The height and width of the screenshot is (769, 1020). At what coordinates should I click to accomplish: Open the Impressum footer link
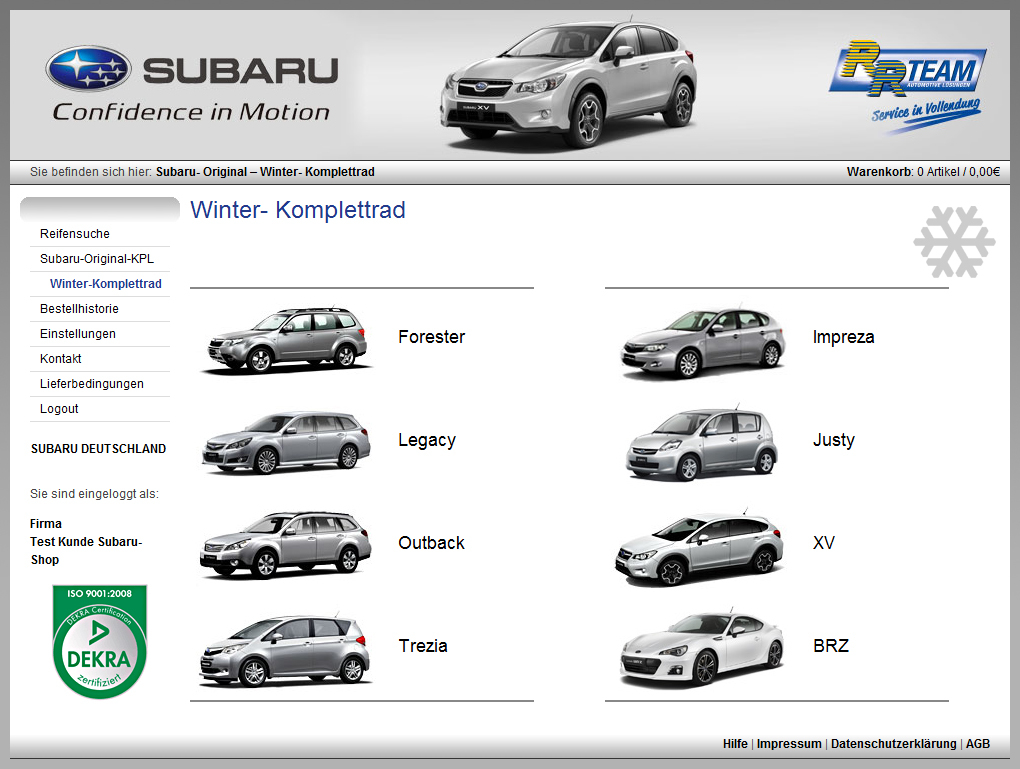789,744
